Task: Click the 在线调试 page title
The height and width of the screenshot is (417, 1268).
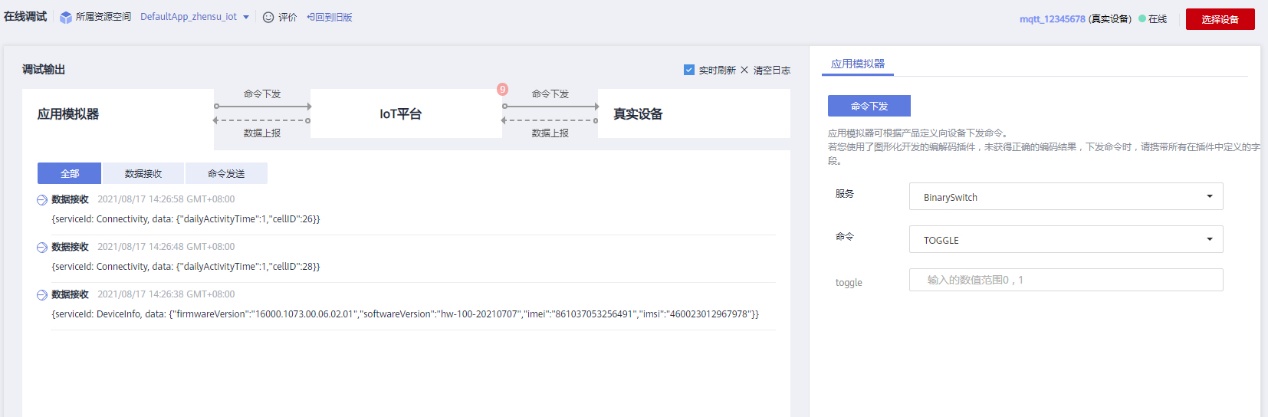Action: pos(25,18)
